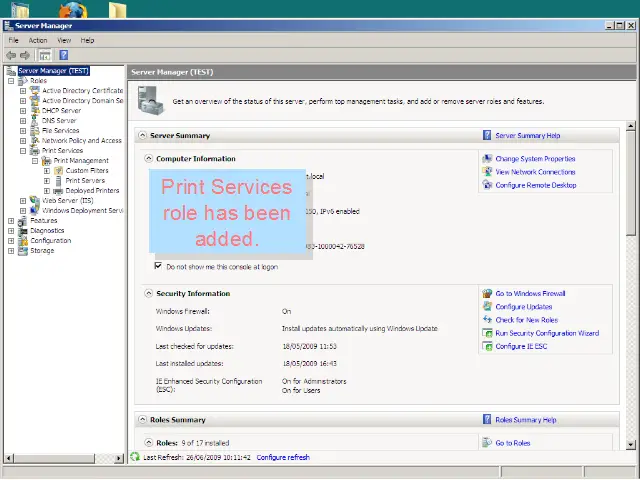Click the Configure IE ESC link
Screen dimensions: 640x480
[521, 347]
